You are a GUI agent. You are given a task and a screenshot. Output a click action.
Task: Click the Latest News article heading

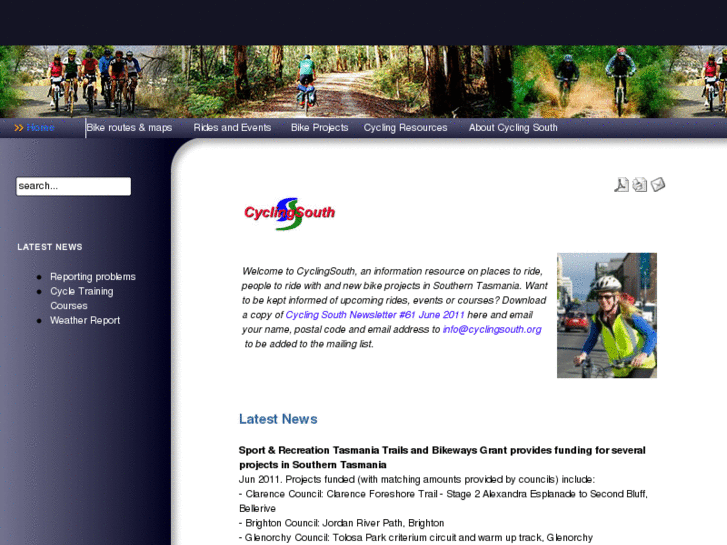pyautogui.click(x=278, y=419)
